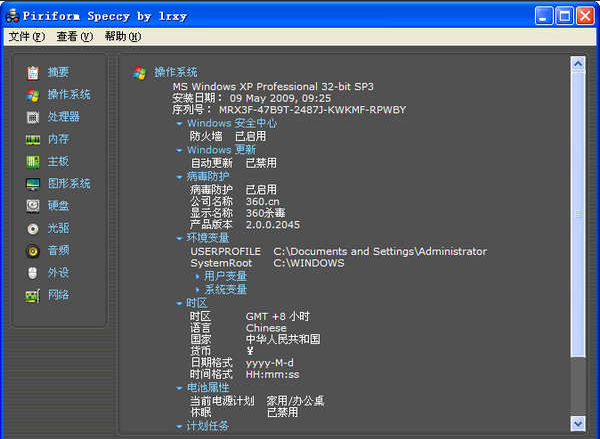This screenshot has height=439, width=600.
Task: Collapse the Windows 安全中心 section
Action: [x=179, y=124]
